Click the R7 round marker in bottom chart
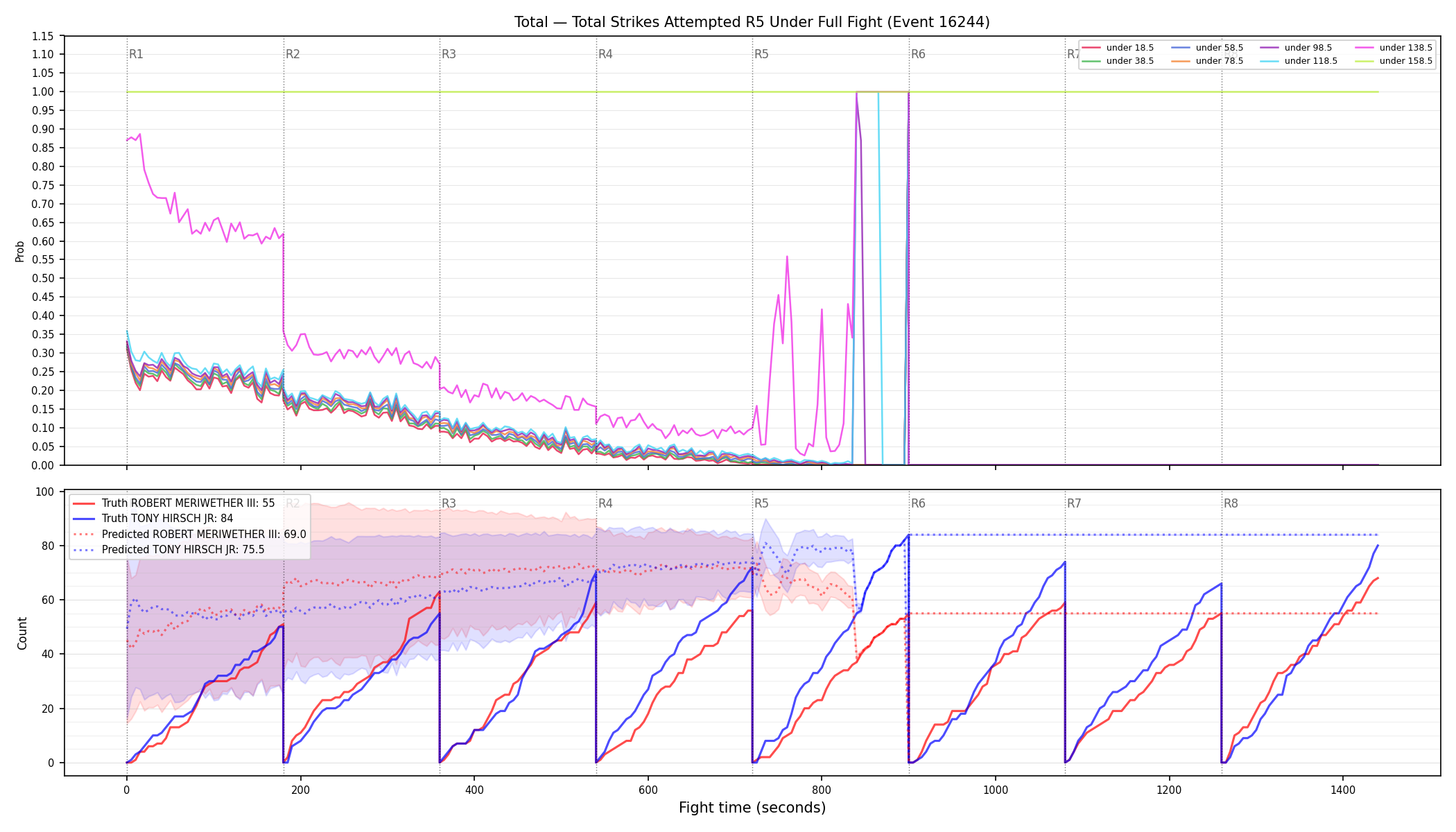1456x832 pixels. point(1074,503)
